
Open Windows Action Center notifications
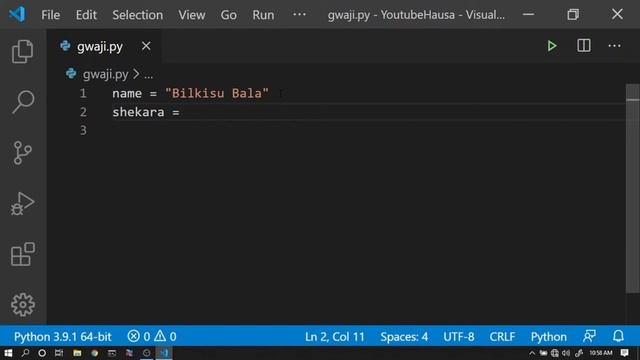(x=625, y=353)
